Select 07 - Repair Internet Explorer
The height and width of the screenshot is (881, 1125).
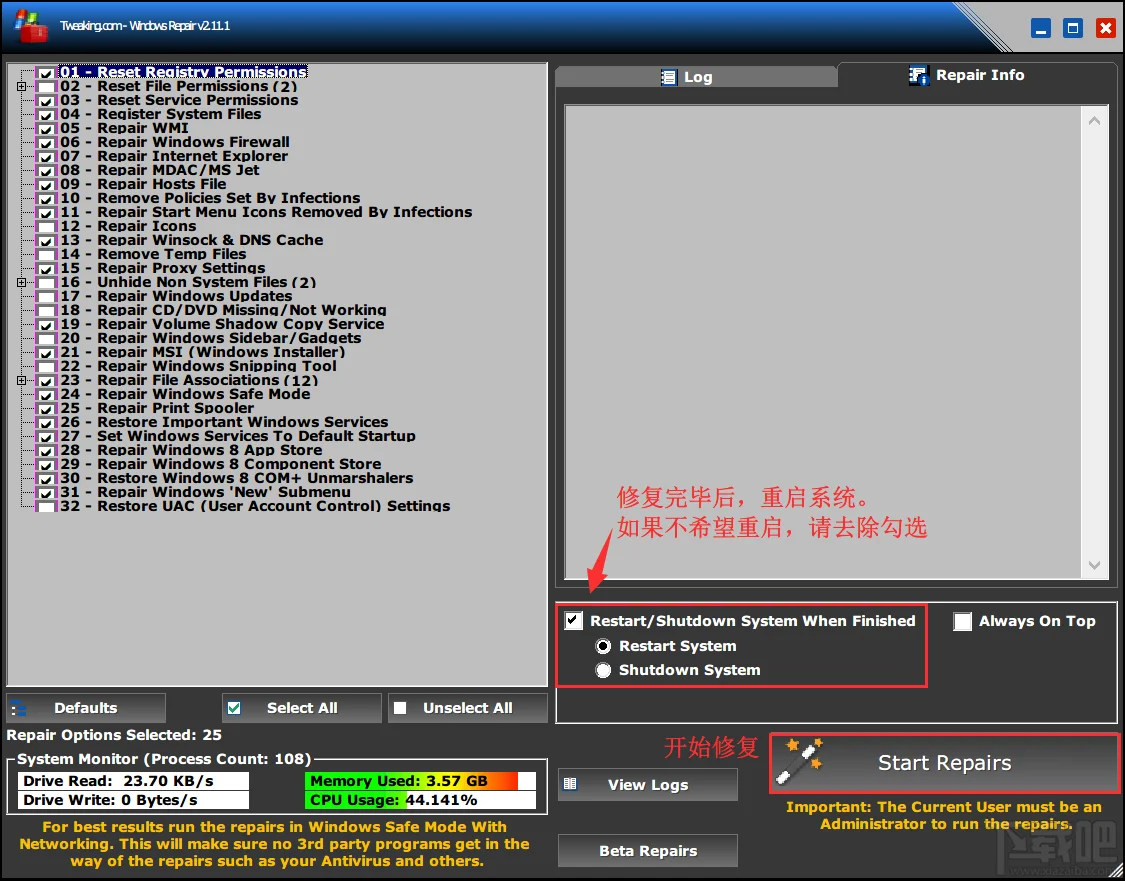click(174, 156)
